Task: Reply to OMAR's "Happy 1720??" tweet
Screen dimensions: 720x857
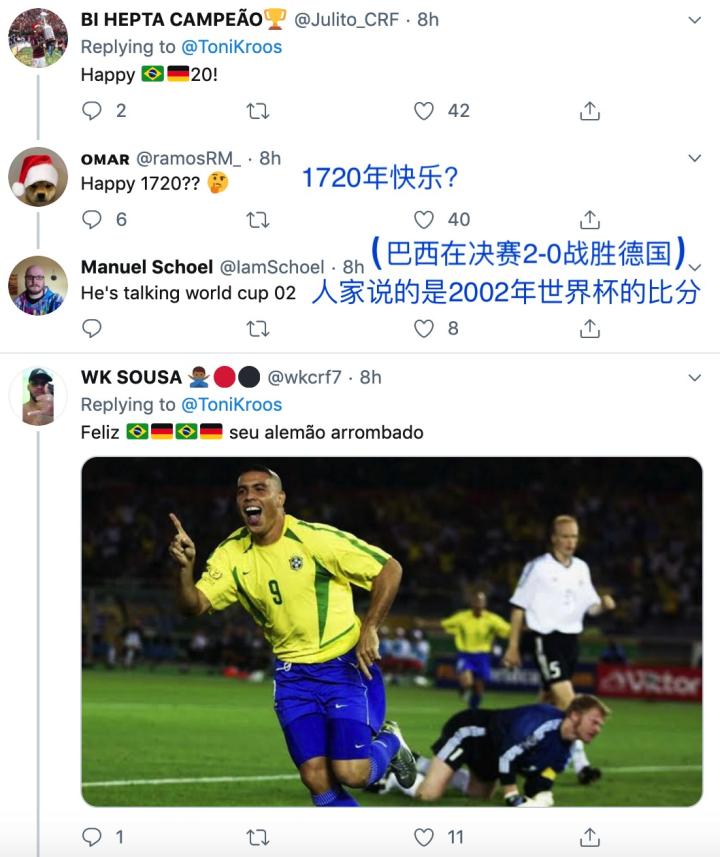Action: pyautogui.click(x=92, y=219)
